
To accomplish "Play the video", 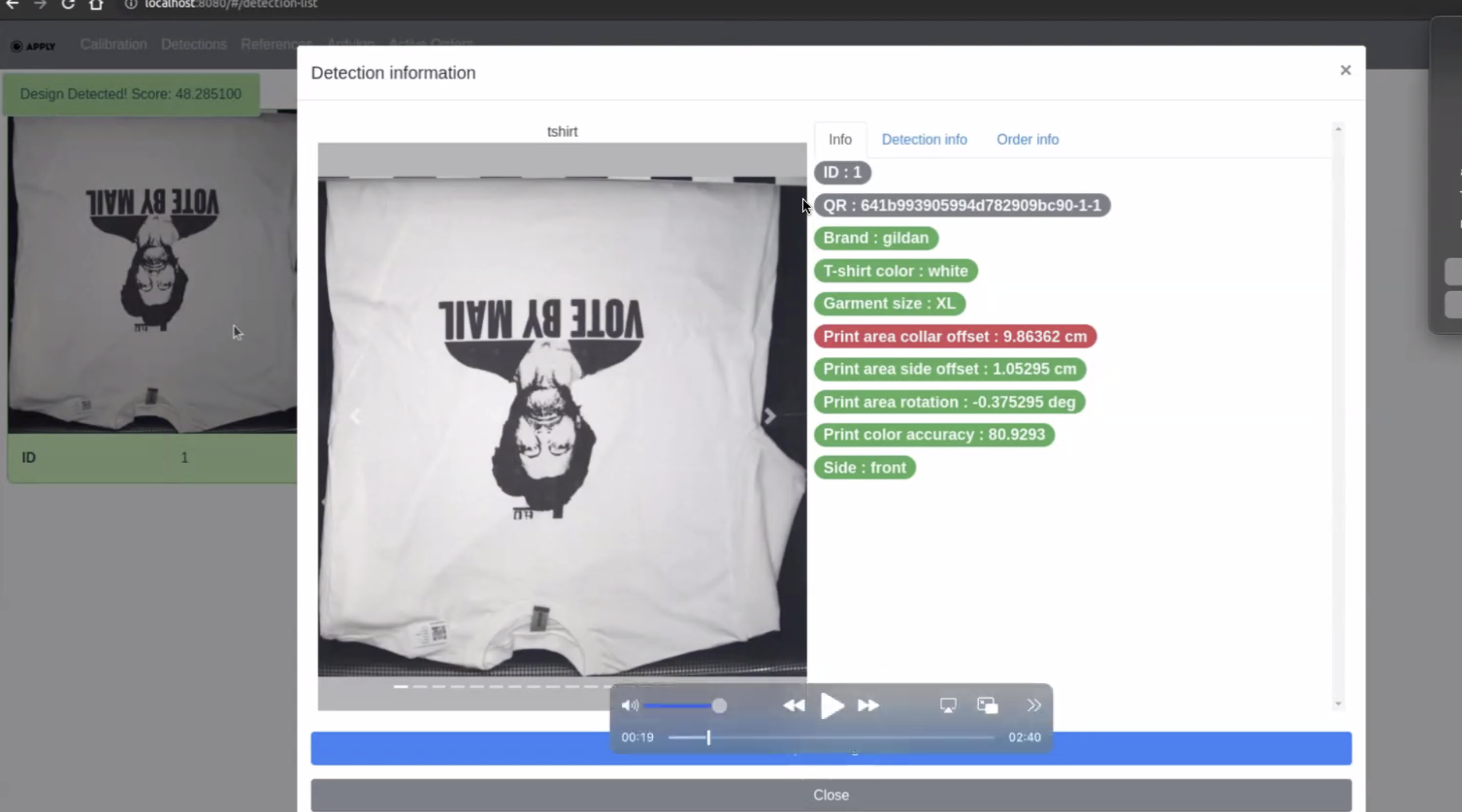I will click(x=832, y=706).
